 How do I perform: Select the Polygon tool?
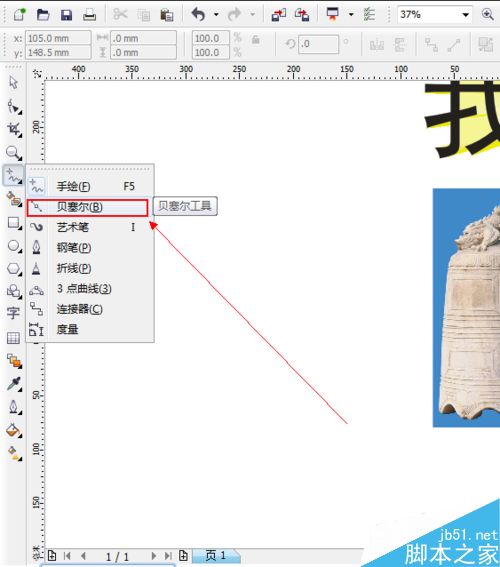[14, 269]
